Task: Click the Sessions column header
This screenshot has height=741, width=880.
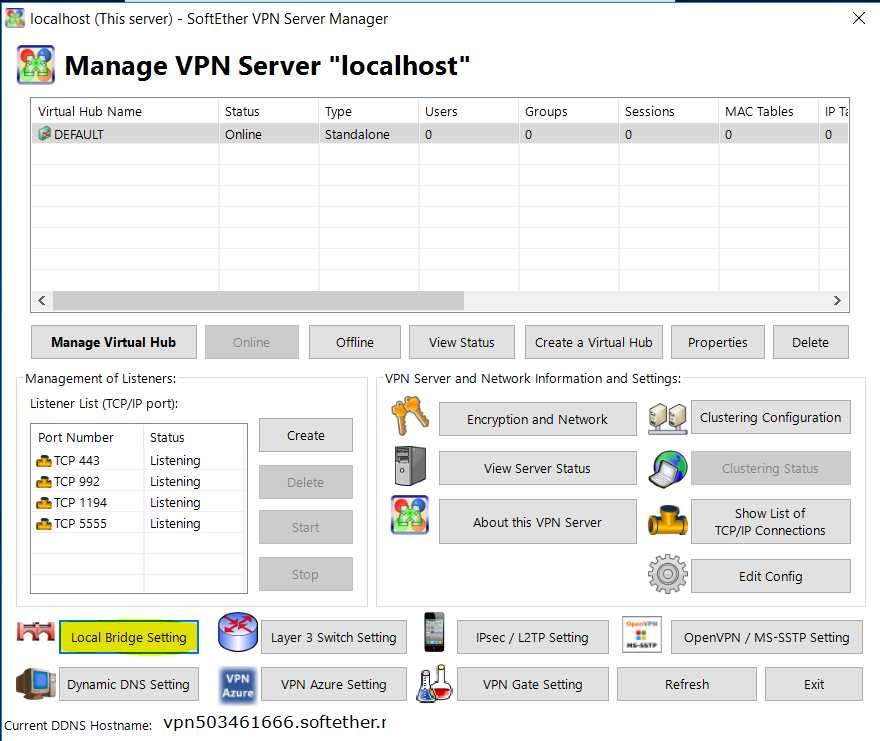Action: tap(668, 111)
